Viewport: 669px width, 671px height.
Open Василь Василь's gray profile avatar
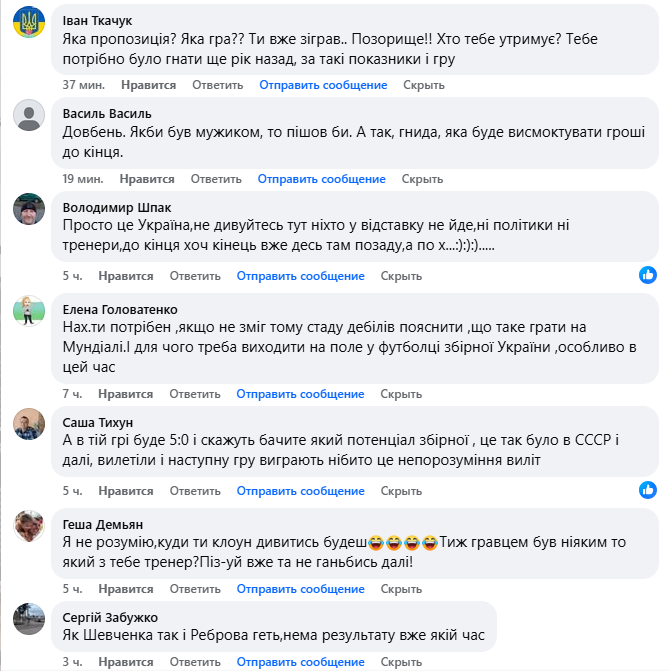click(28, 116)
